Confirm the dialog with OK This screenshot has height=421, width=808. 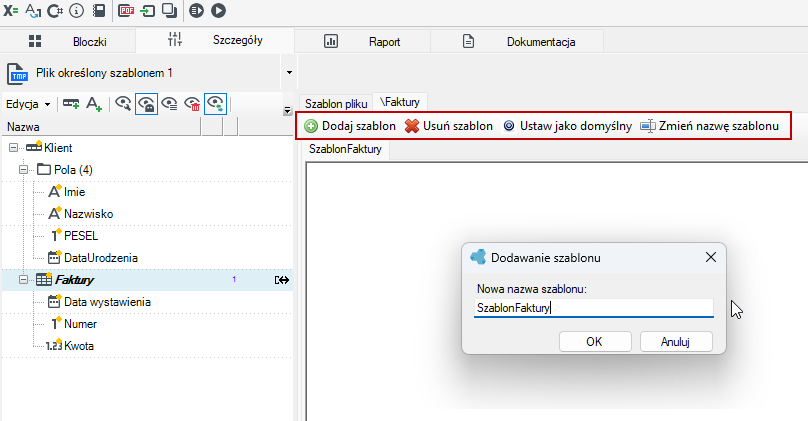(x=595, y=342)
